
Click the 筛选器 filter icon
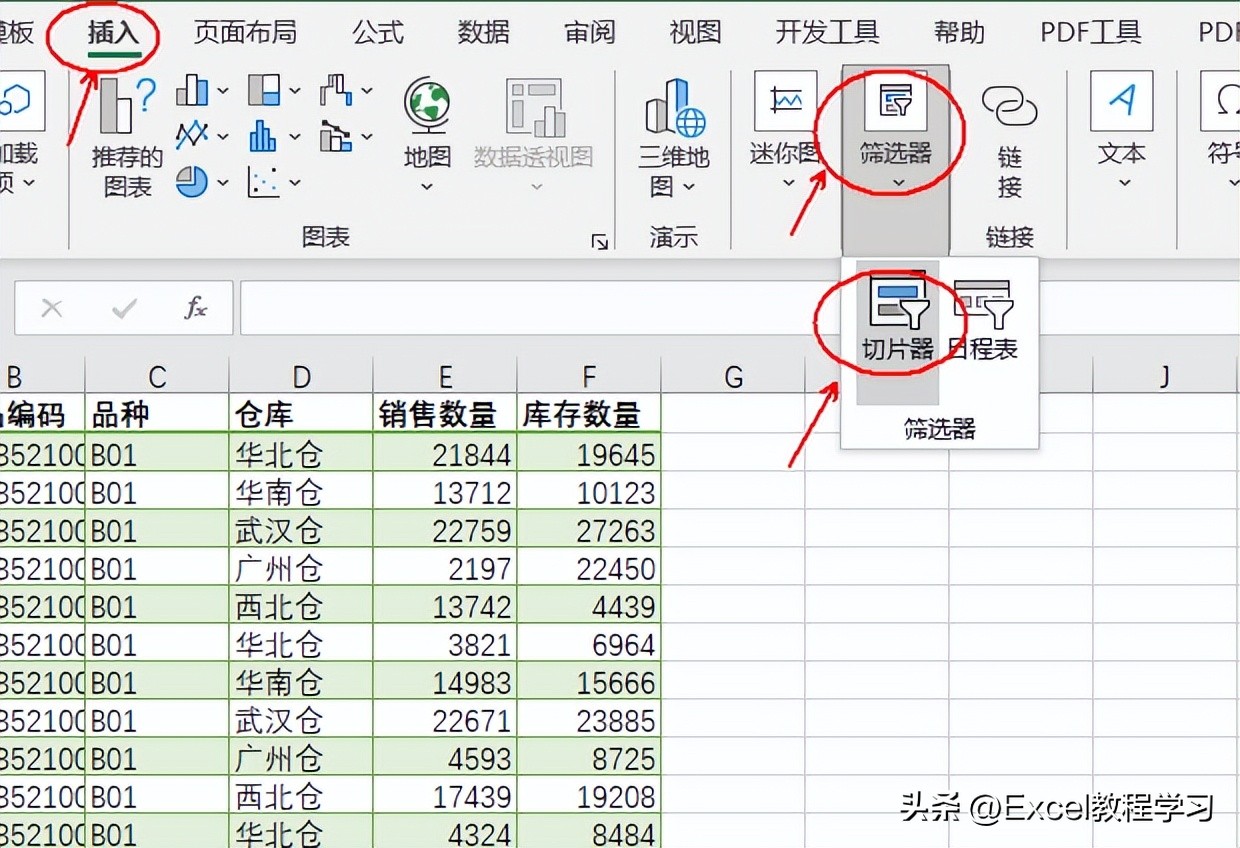pos(895,100)
